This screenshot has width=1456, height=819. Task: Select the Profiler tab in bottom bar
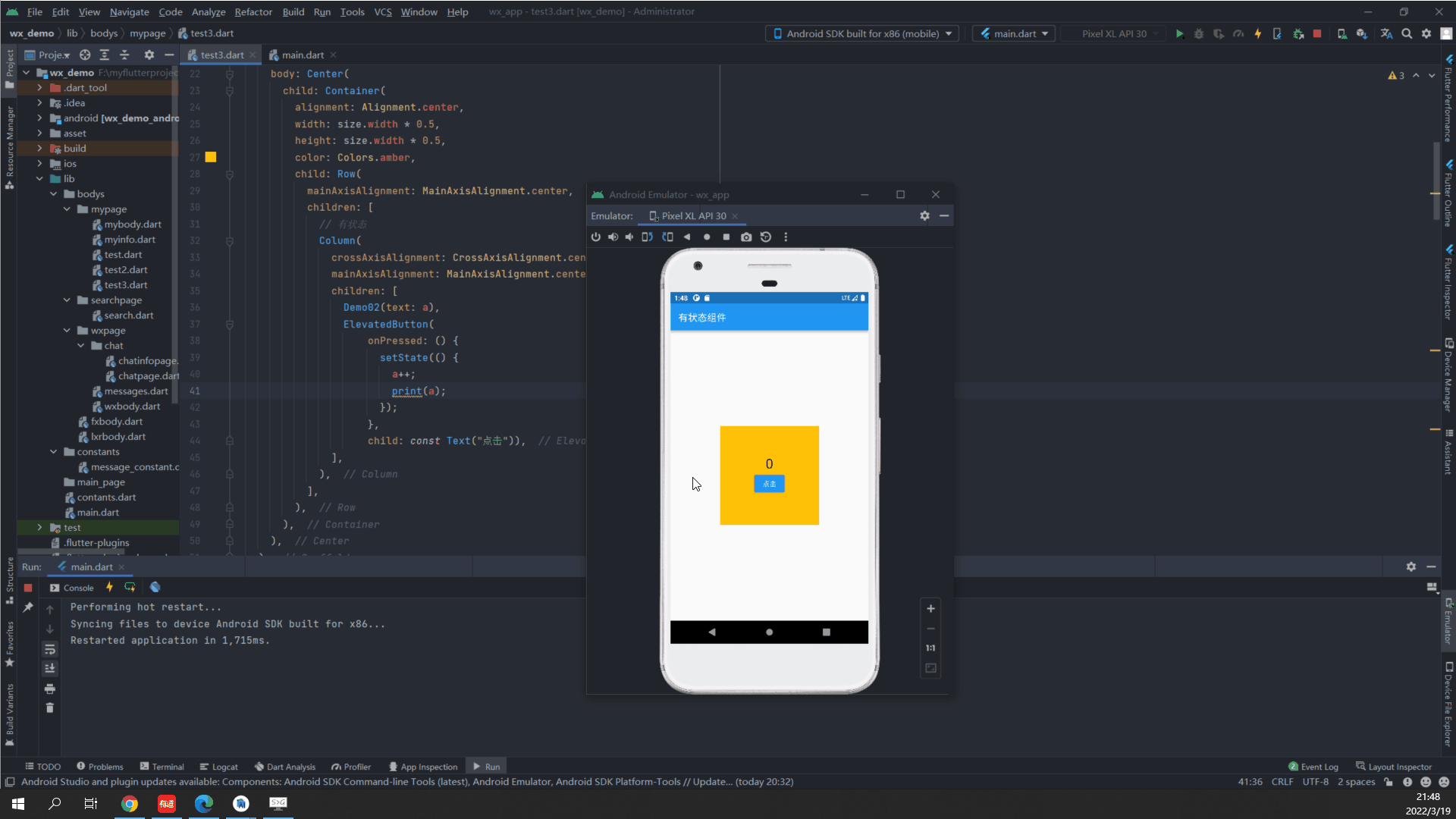tap(357, 766)
